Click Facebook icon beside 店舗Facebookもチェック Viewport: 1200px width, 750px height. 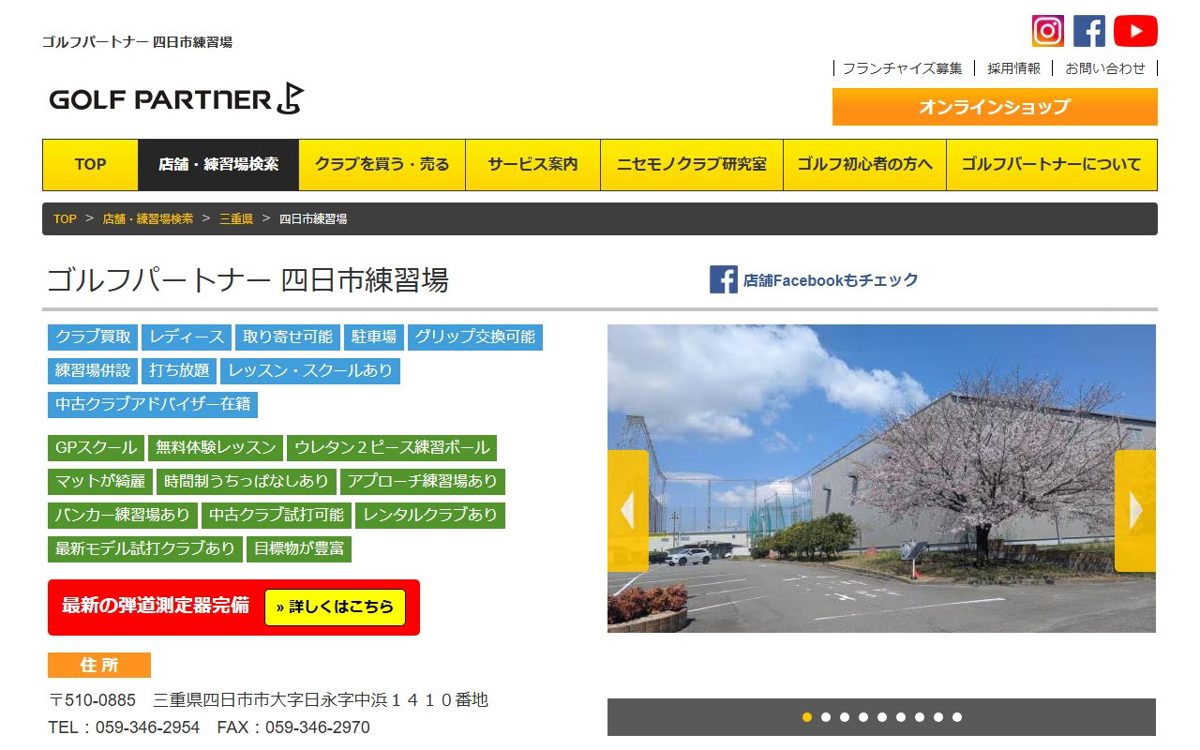pyautogui.click(x=723, y=280)
